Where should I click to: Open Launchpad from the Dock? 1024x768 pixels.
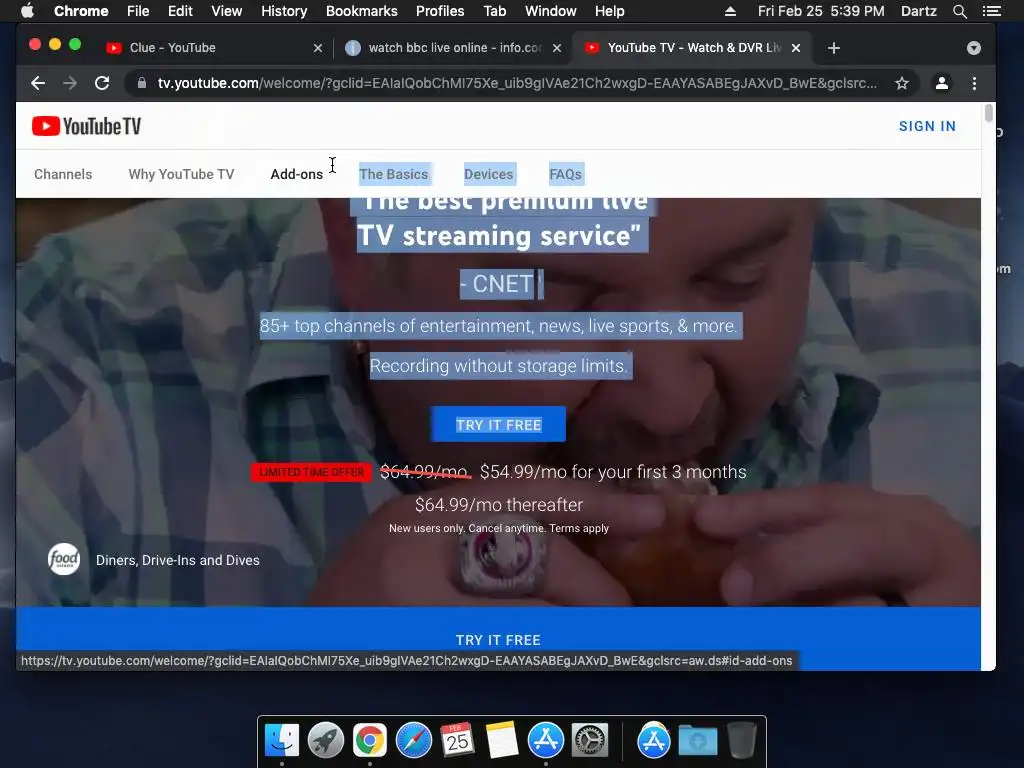326,741
